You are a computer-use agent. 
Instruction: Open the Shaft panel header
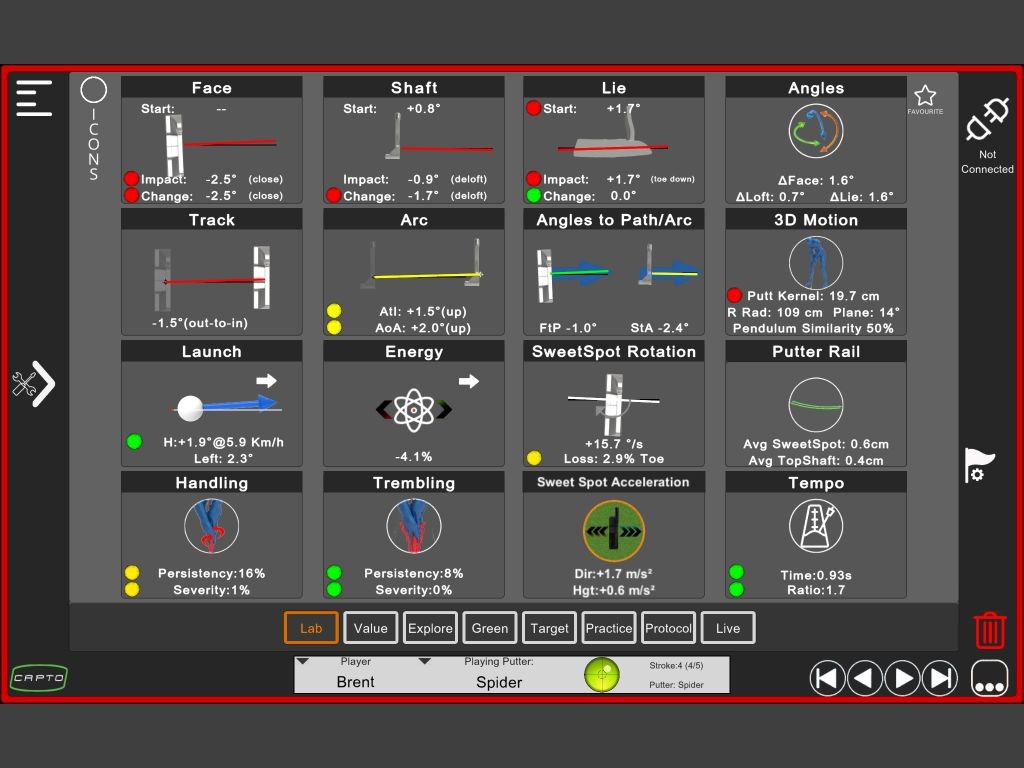(414, 88)
